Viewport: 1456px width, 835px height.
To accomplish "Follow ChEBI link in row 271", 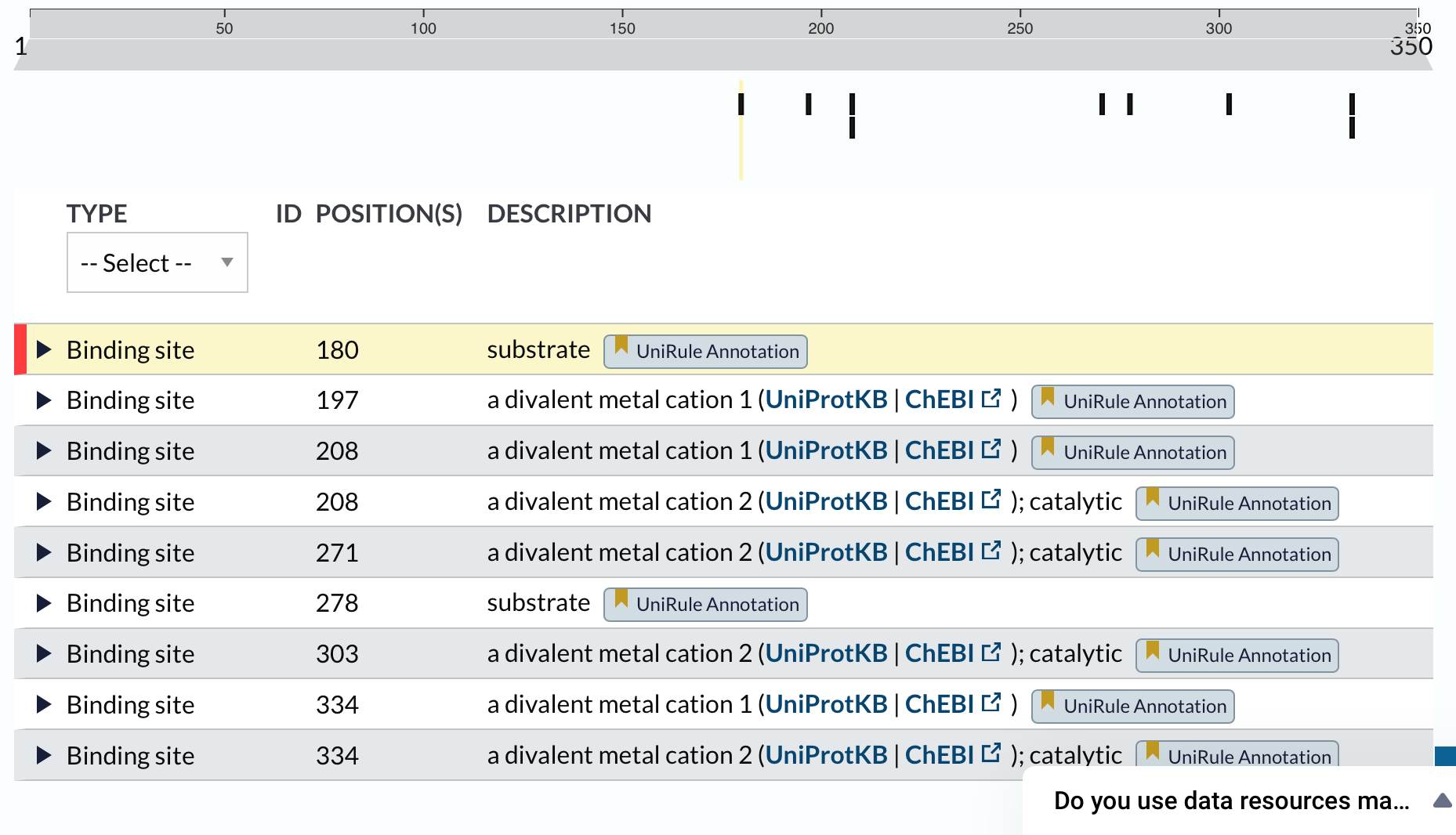I will pos(953,552).
